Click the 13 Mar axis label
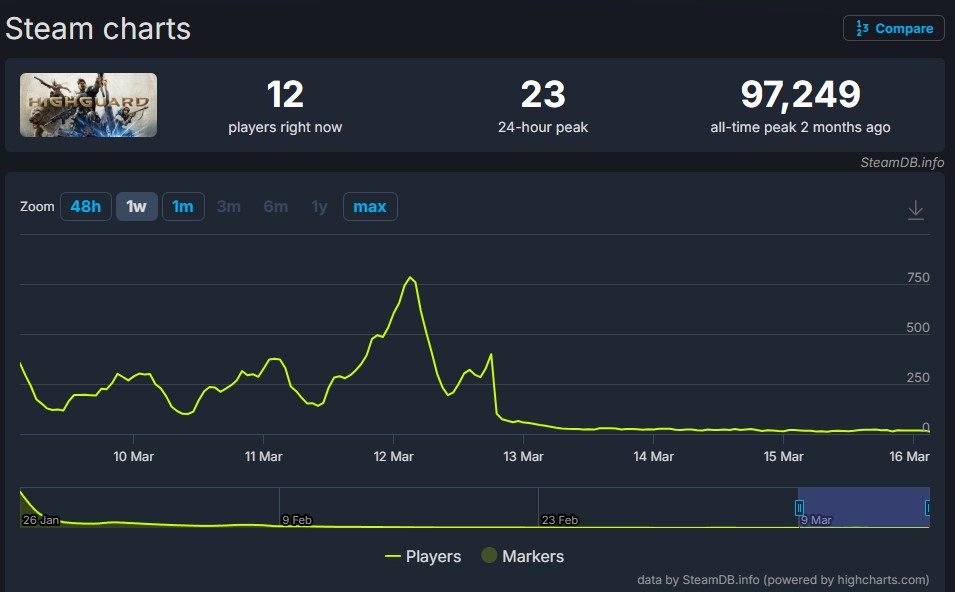The image size is (955, 592). click(523, 456)
